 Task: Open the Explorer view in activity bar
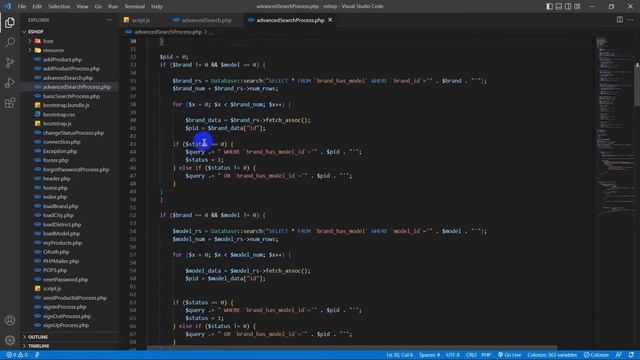point(10,23)
